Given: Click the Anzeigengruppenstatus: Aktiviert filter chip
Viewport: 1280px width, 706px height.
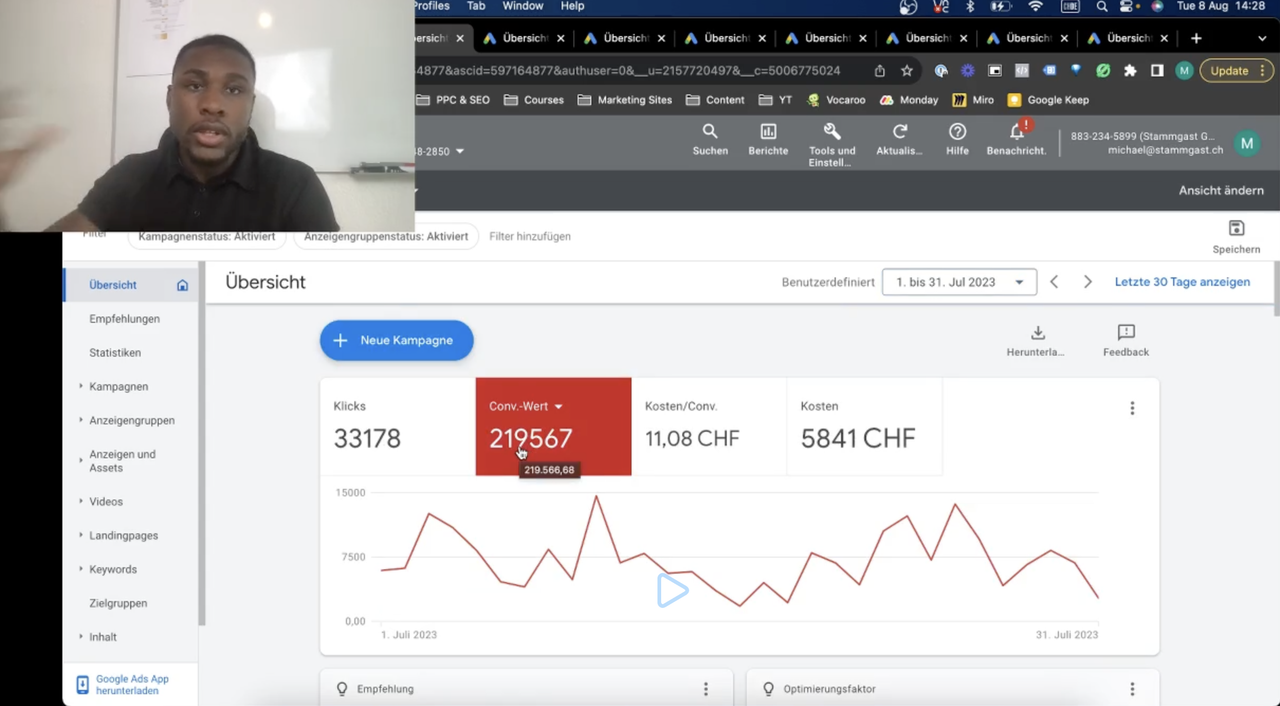Looking at the screenshot, I should 386,237.
